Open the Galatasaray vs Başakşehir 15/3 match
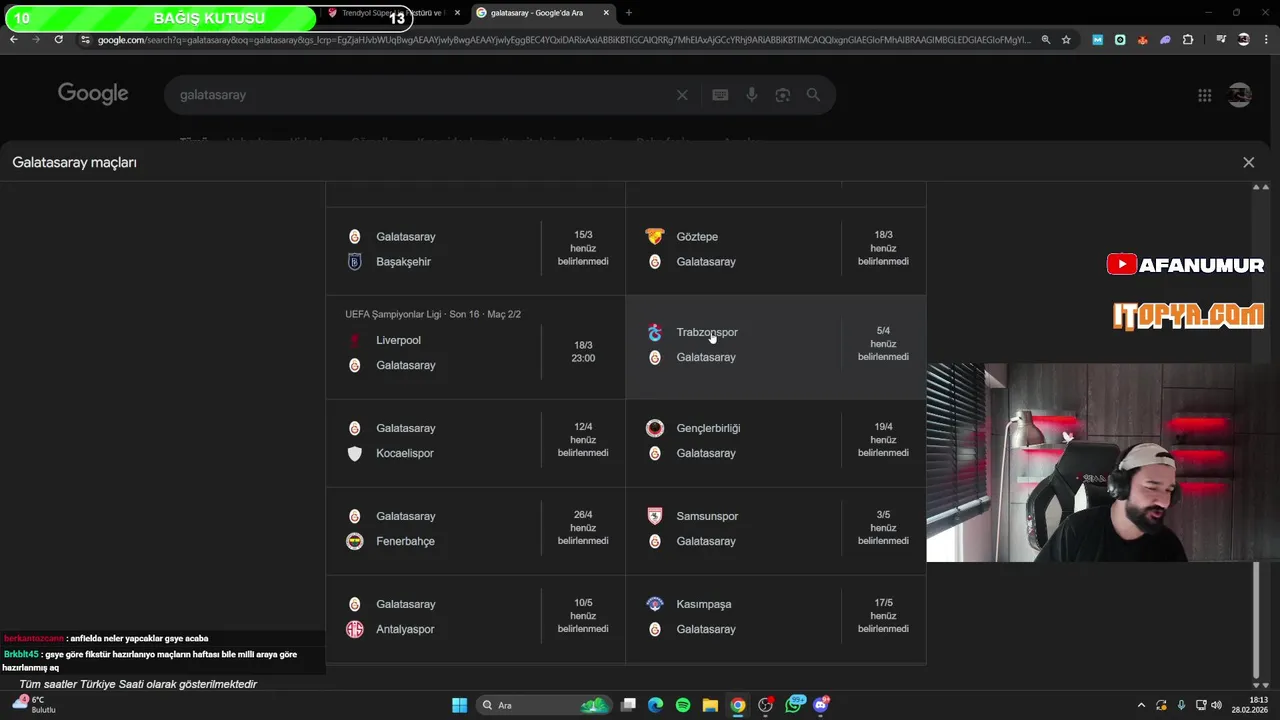This screenshot has width=1280, height=720. pyautogui.click(x=476, y=249)
